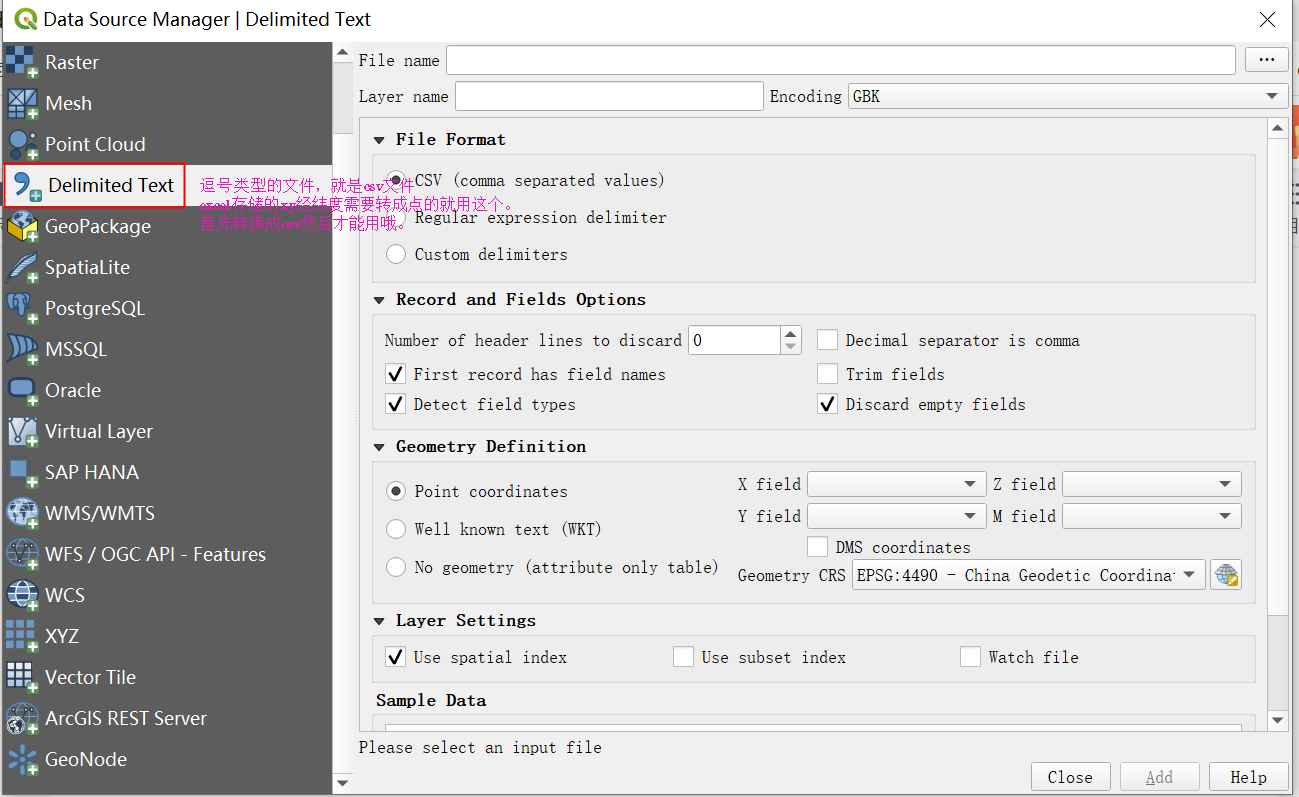The width and height of the screenshot is (1299, 797).
Task: Toggle Detect field types checkbox
Action: point(395,404)
